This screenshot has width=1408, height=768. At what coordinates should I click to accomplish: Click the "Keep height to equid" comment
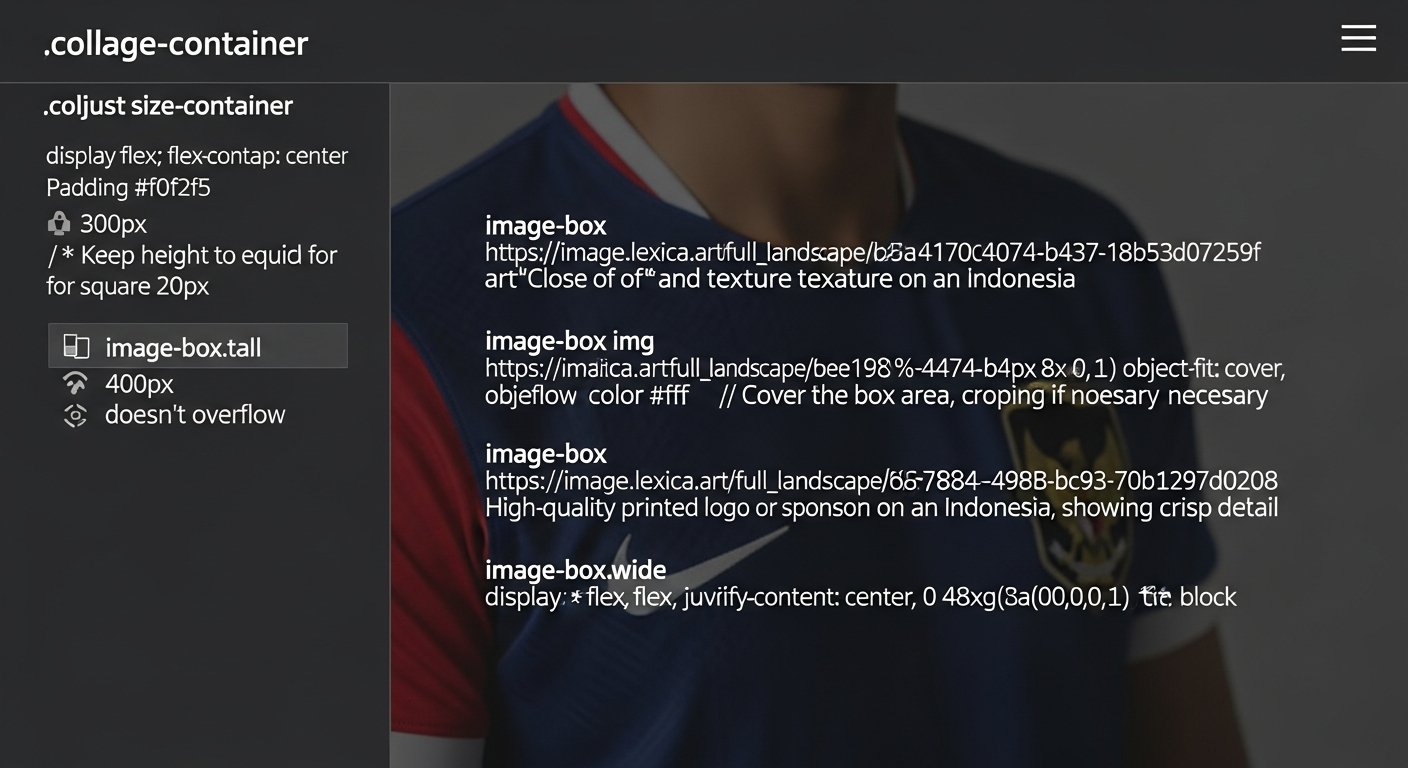click(192, 256)
